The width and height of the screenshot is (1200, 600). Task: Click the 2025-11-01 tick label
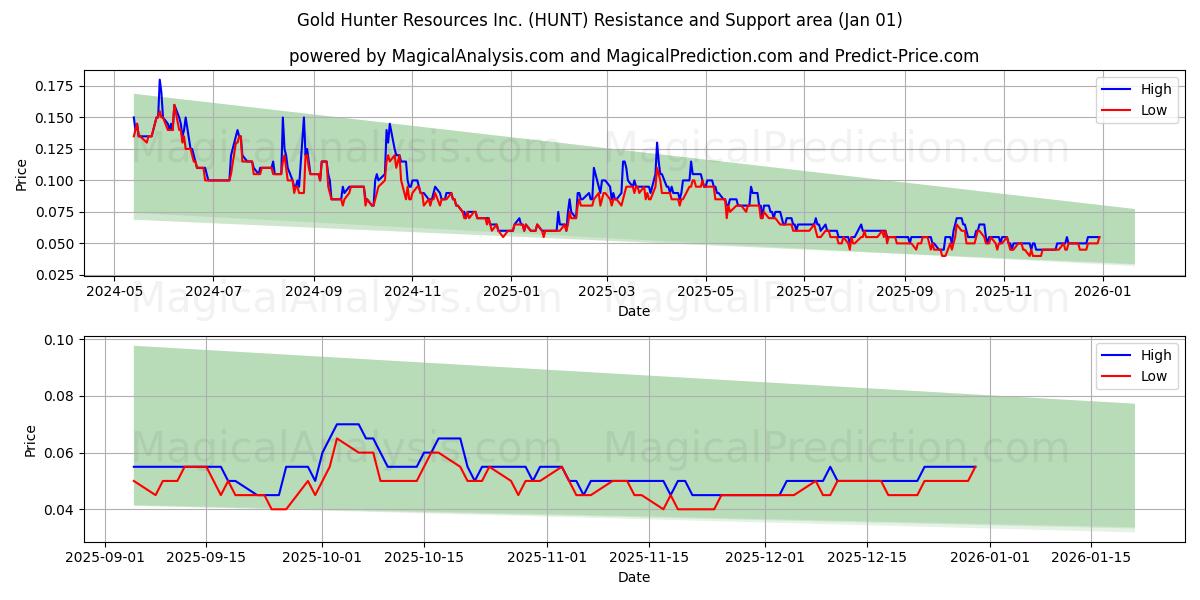point(547,557)
